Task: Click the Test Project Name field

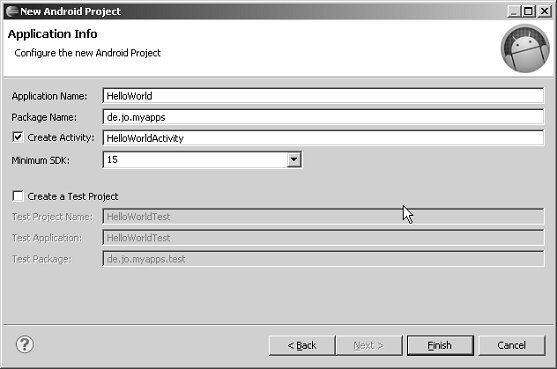Action: coord(323,216)
